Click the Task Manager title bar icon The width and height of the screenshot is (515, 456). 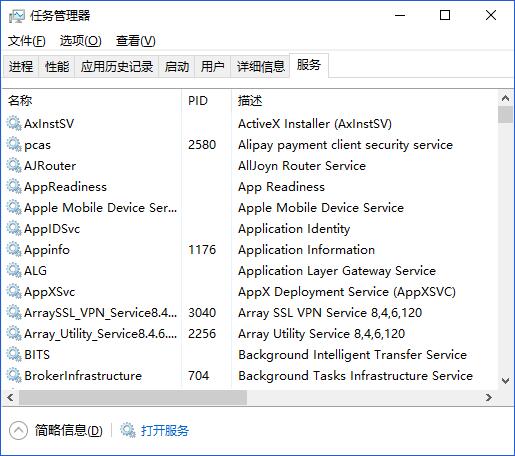[17, 16]
